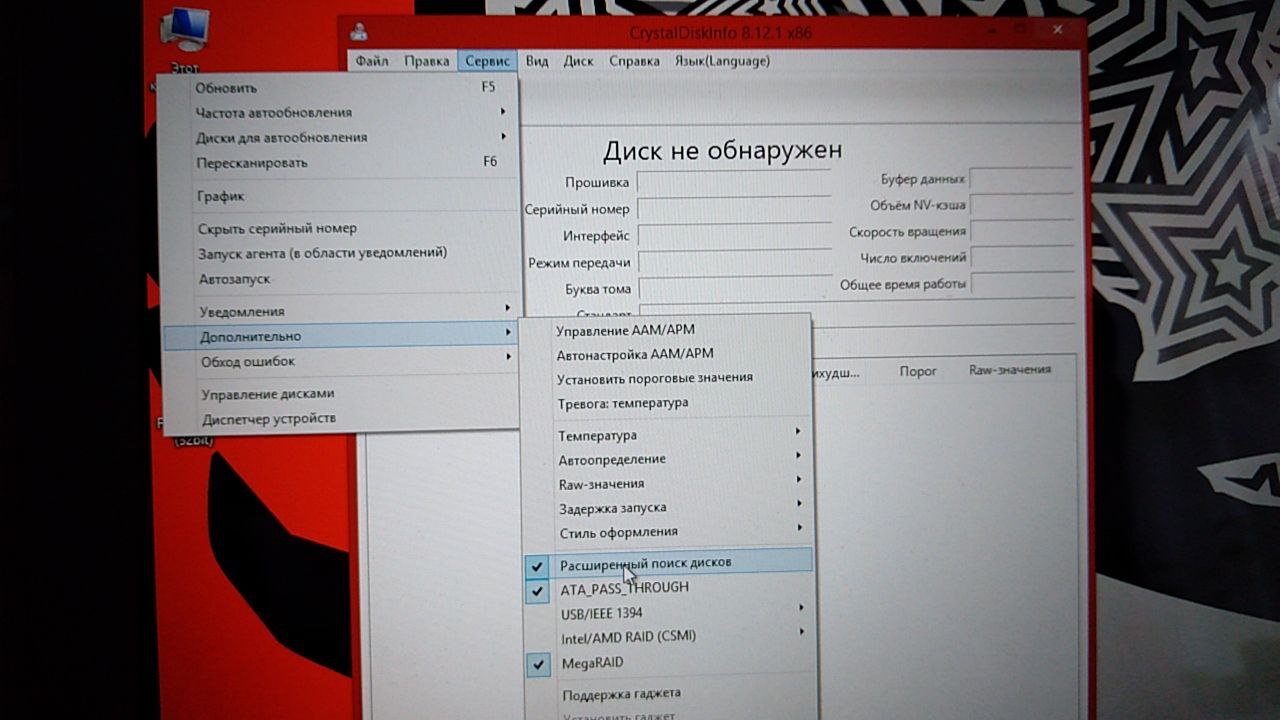Uncheck the ATA_PASS_THROUGH option
The image size is (1280, 720).
pyautogui.click(x=669, y=588)
